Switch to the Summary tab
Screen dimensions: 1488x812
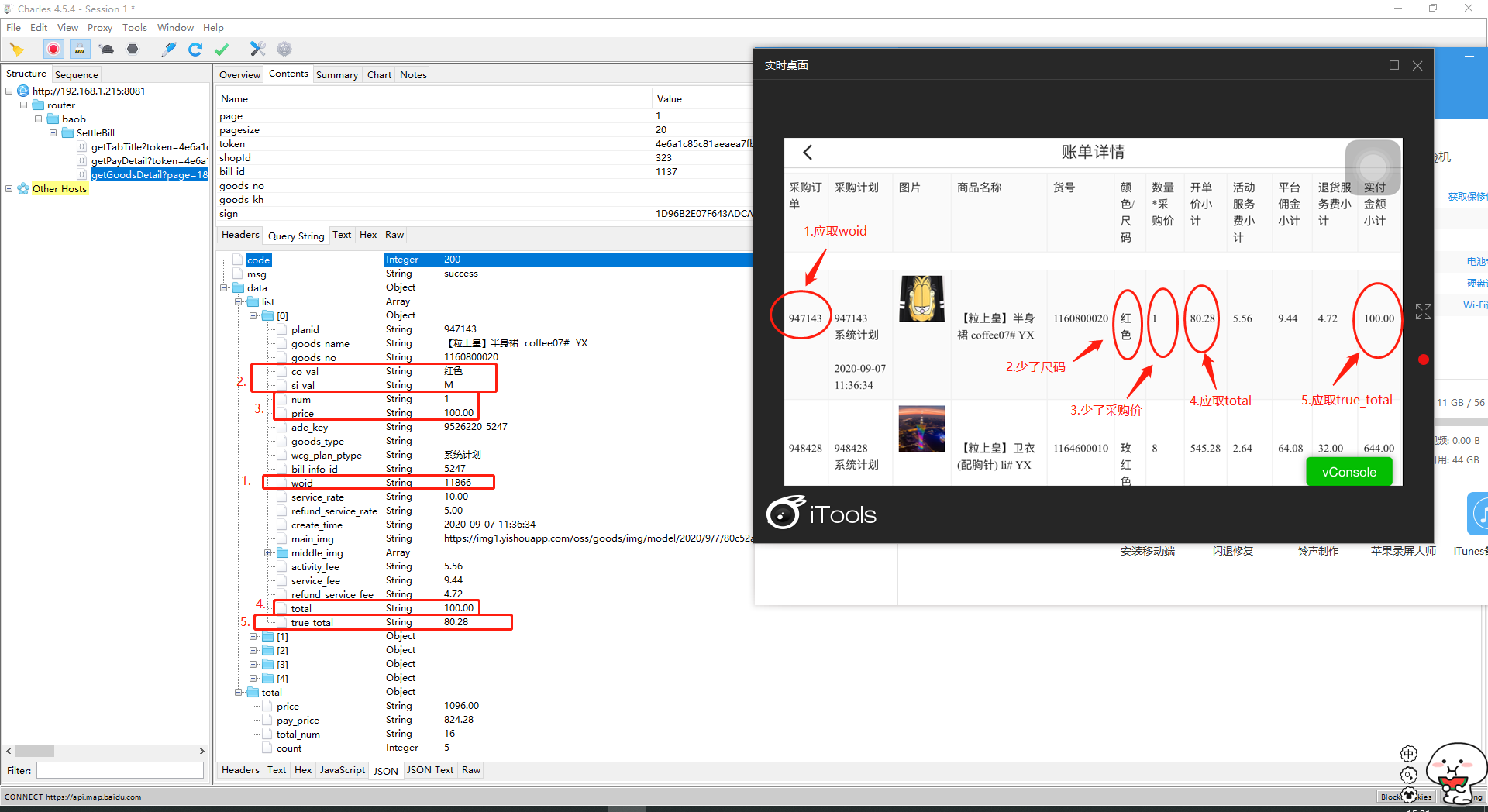point(336,74)
